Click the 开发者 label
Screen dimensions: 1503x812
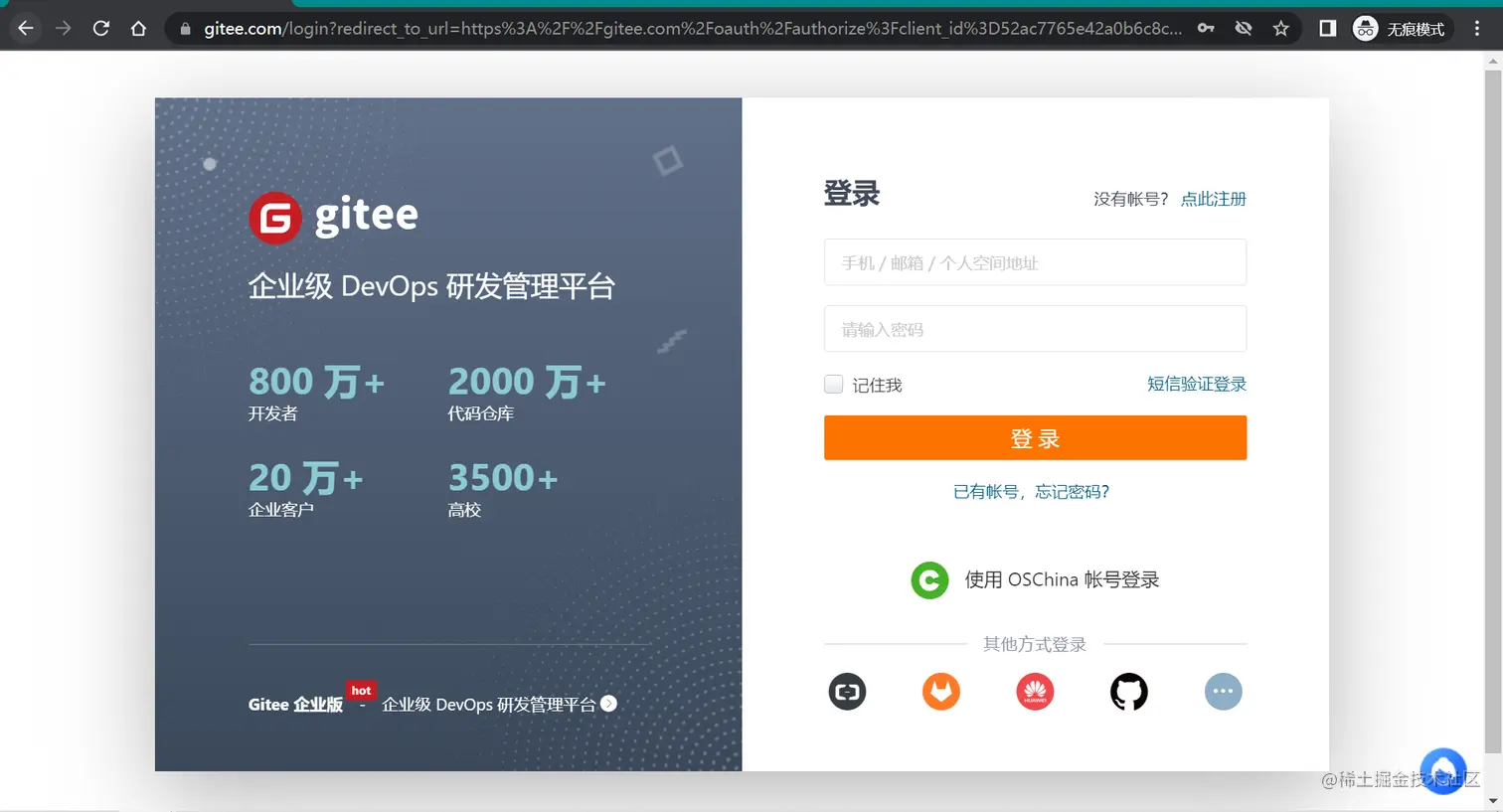tap(273, 414)
